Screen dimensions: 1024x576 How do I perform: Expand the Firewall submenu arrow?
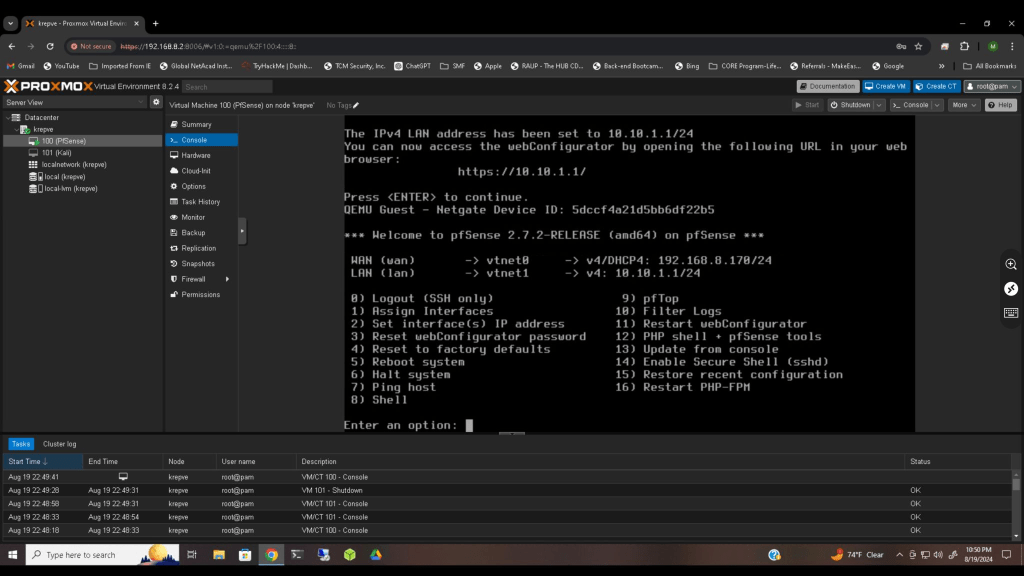click(x=227, y=279)
